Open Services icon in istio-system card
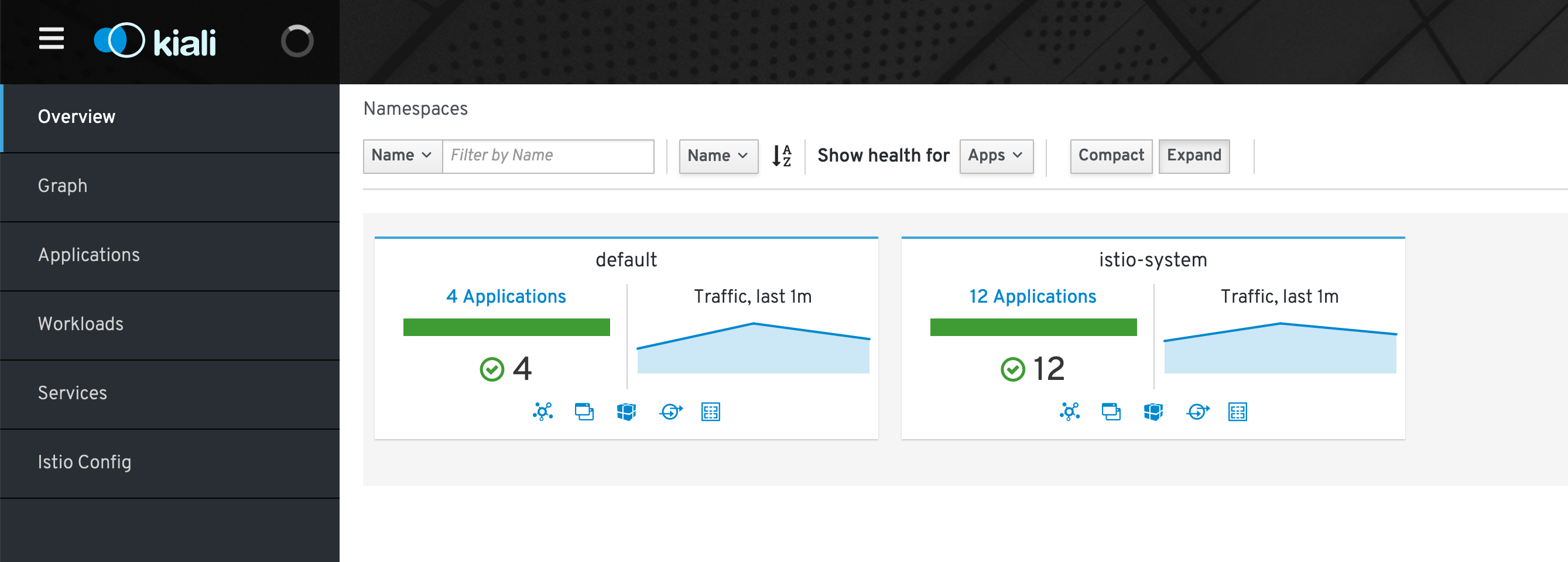The width and height of the screenshot is (1568, 562). pyautogui.click(x=1197, y=412)
